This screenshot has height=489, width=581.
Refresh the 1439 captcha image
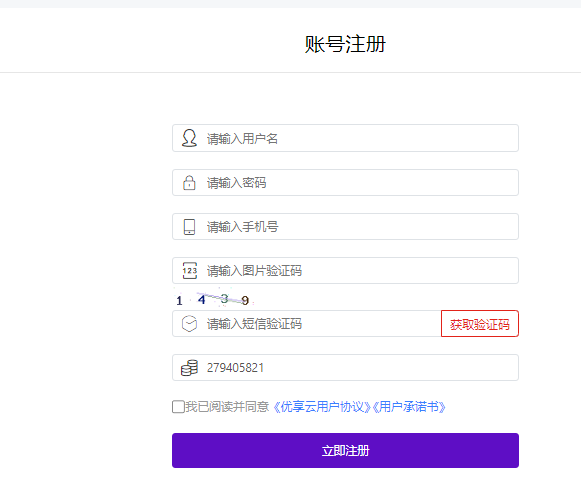click(x=214, y=297)
